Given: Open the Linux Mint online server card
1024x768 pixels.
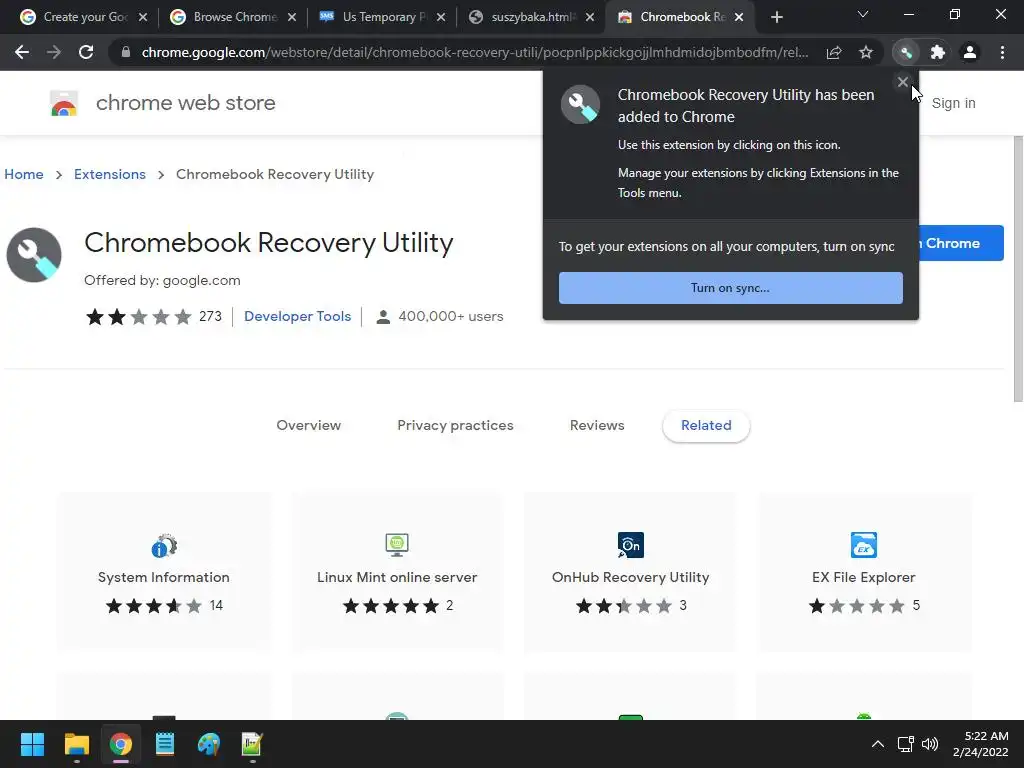Looking at the screenshot, I should tap(397, 572).
